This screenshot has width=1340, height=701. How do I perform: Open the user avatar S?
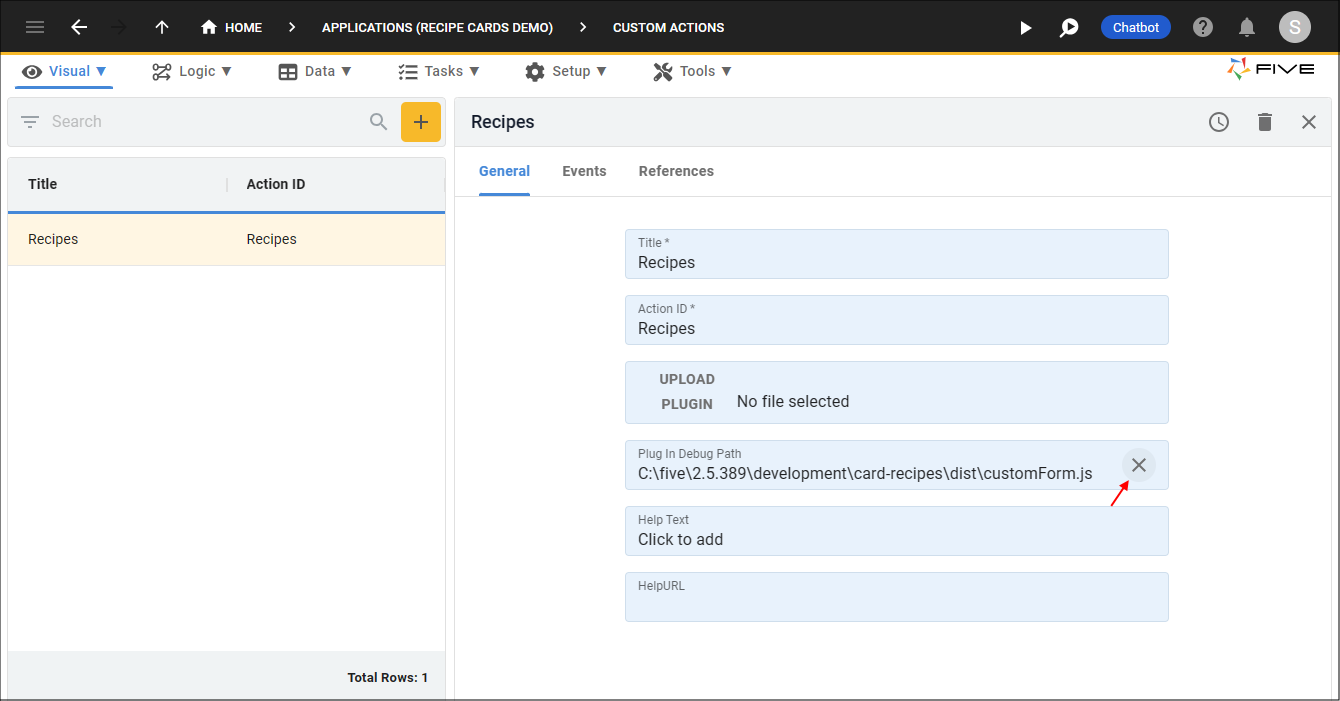point(1294,27)
